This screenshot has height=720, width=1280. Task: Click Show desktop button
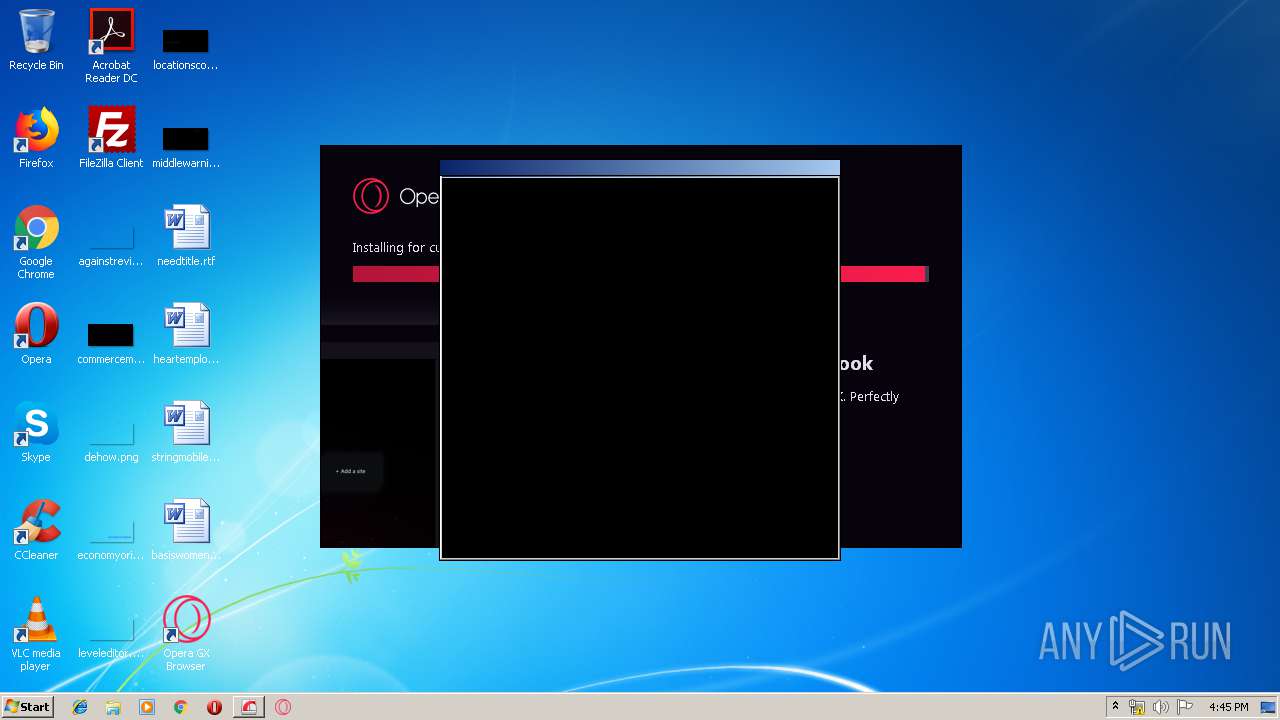coord(1269,707)
